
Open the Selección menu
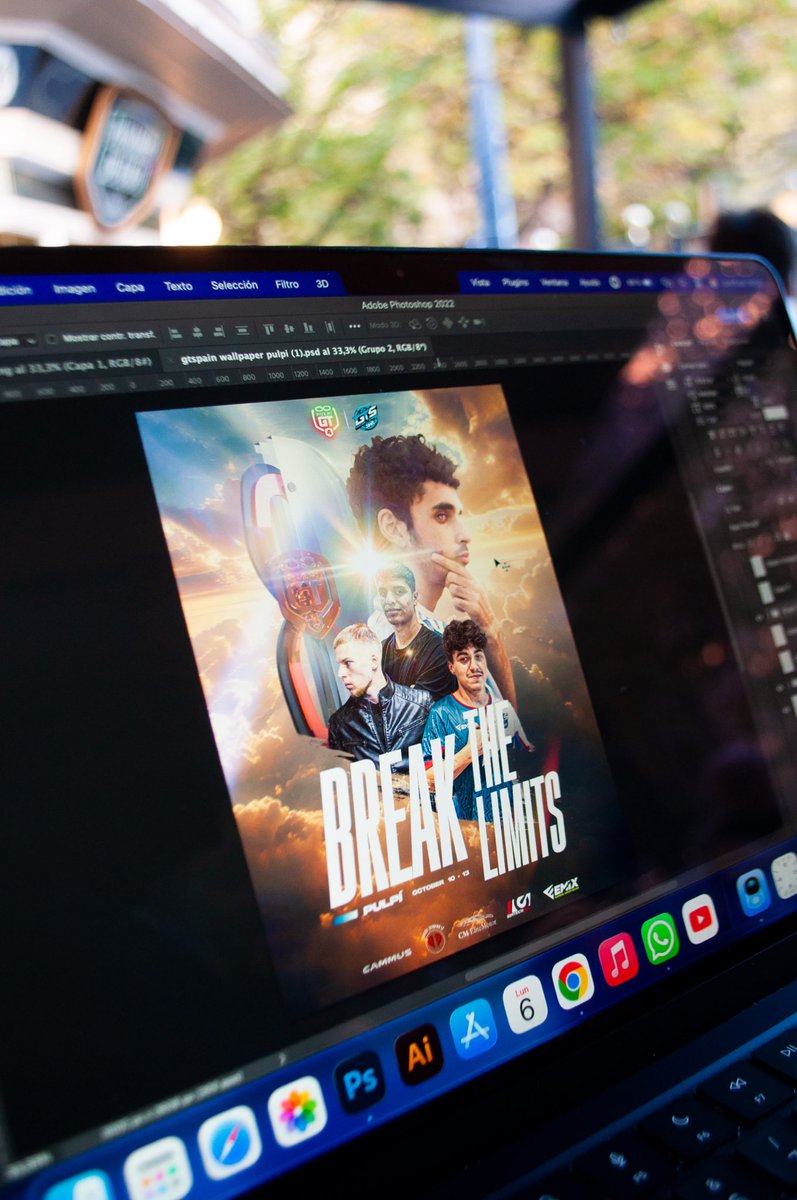[234, 285]
